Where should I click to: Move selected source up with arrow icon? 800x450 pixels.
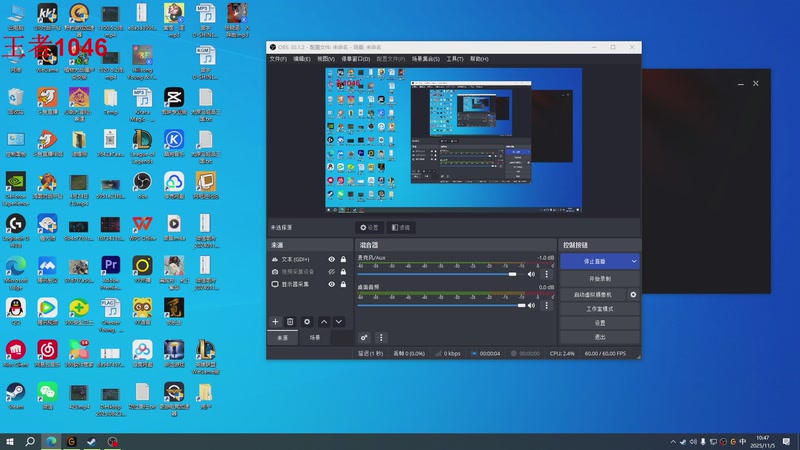324,322
